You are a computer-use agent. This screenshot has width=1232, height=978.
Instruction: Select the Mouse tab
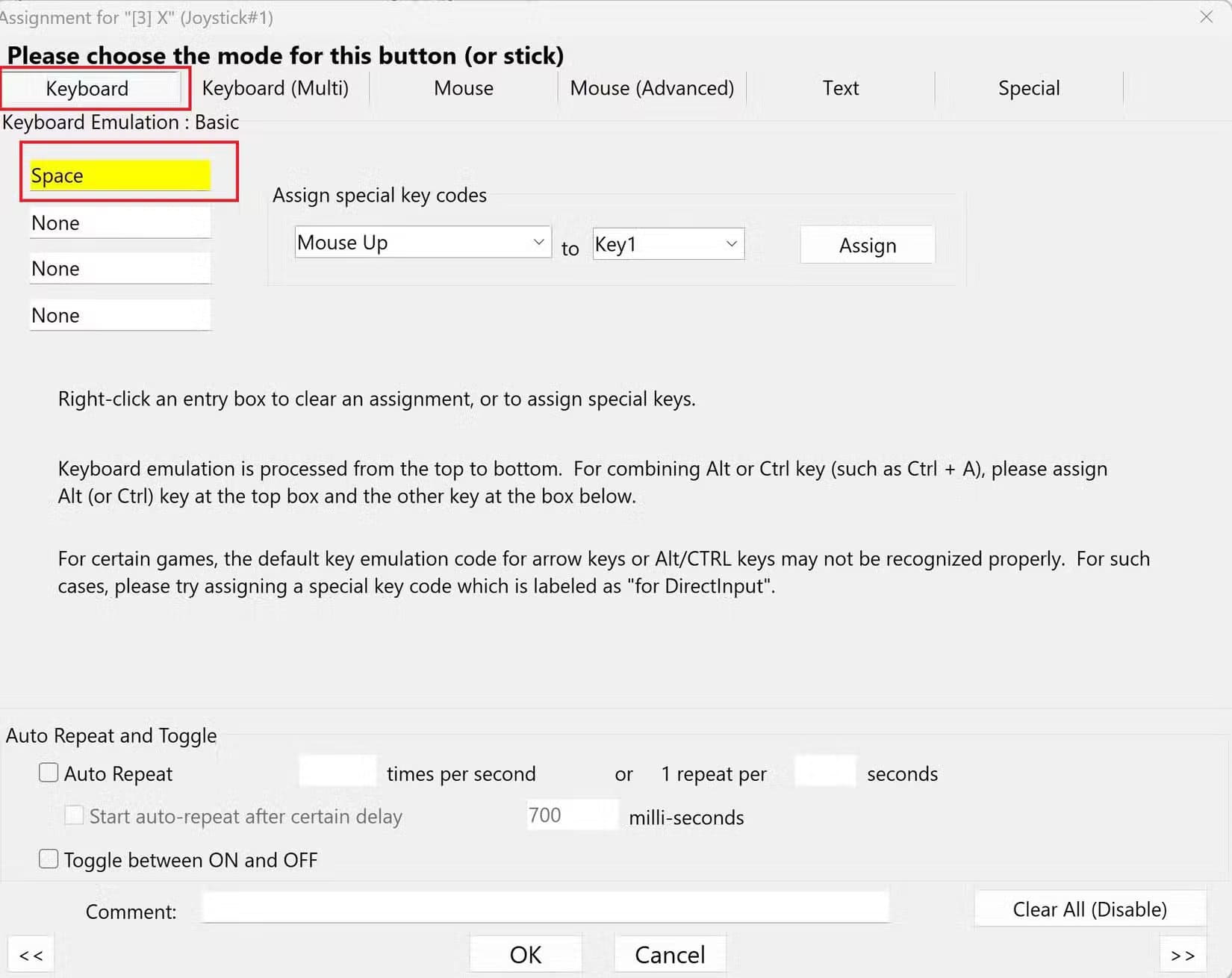[x=464, y=88]
